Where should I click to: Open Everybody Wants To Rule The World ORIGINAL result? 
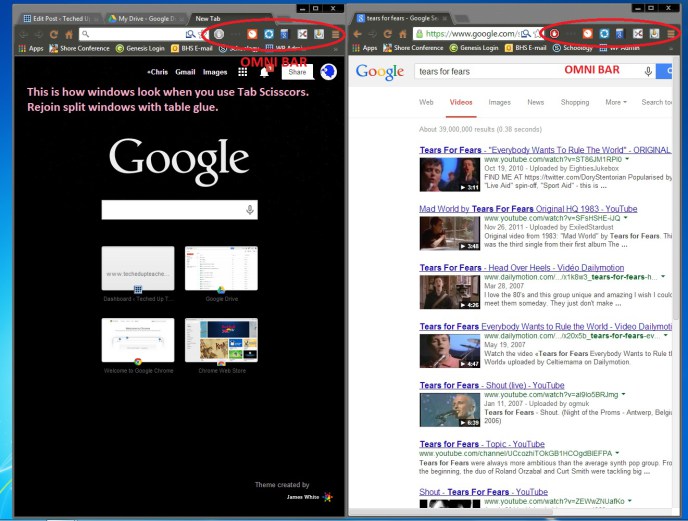click(x=545, y=150)
